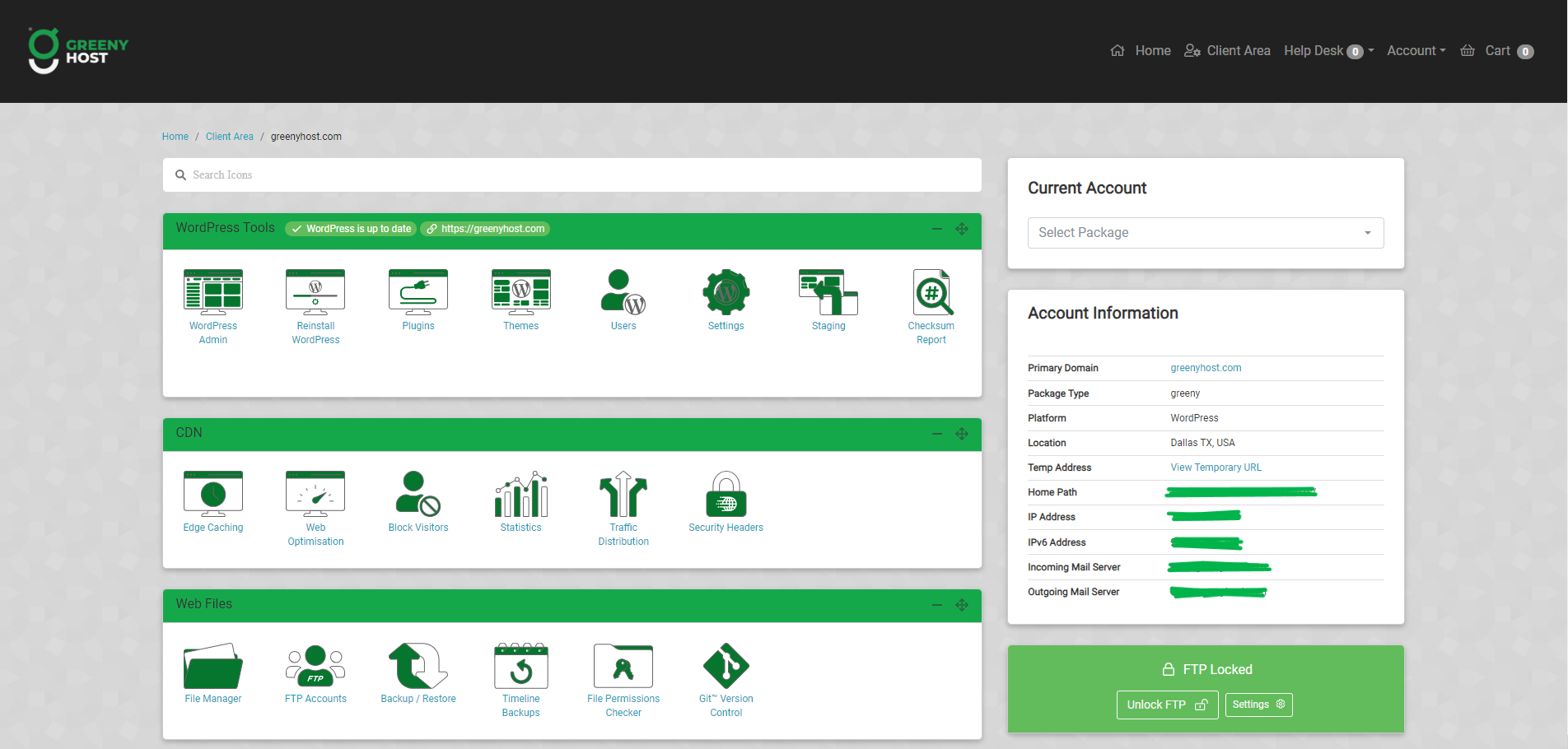Go to Home in top navigation
The image size is (1568, 749).
[x=1141, y=51]
